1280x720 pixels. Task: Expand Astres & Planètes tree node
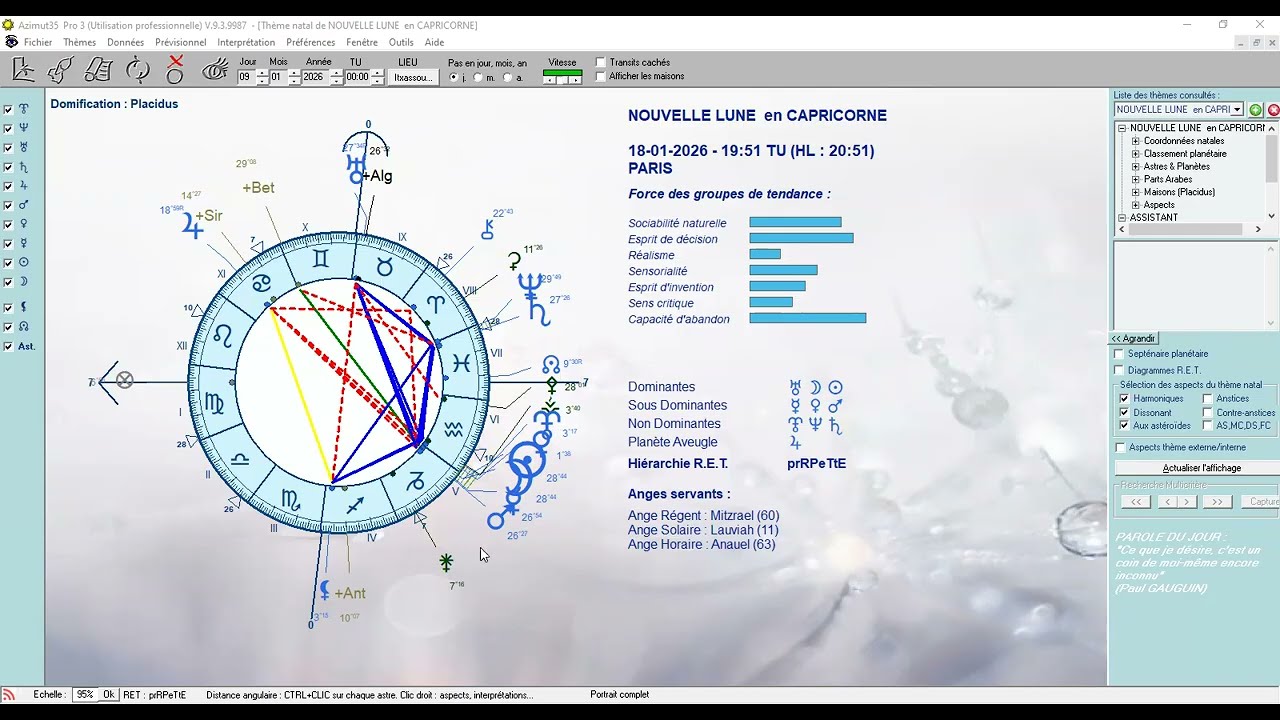(x=1136, y=167)
